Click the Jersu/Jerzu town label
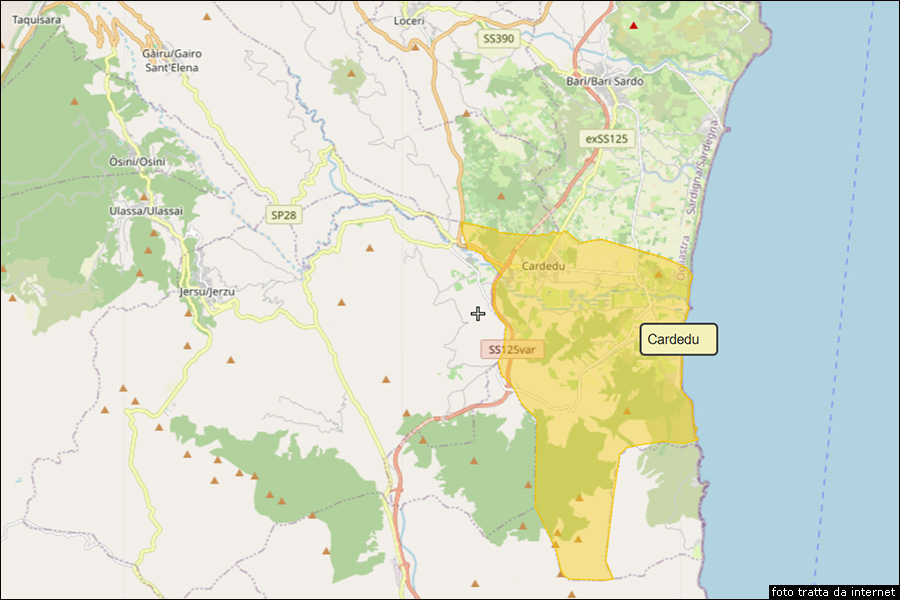 tap(206, 292)
